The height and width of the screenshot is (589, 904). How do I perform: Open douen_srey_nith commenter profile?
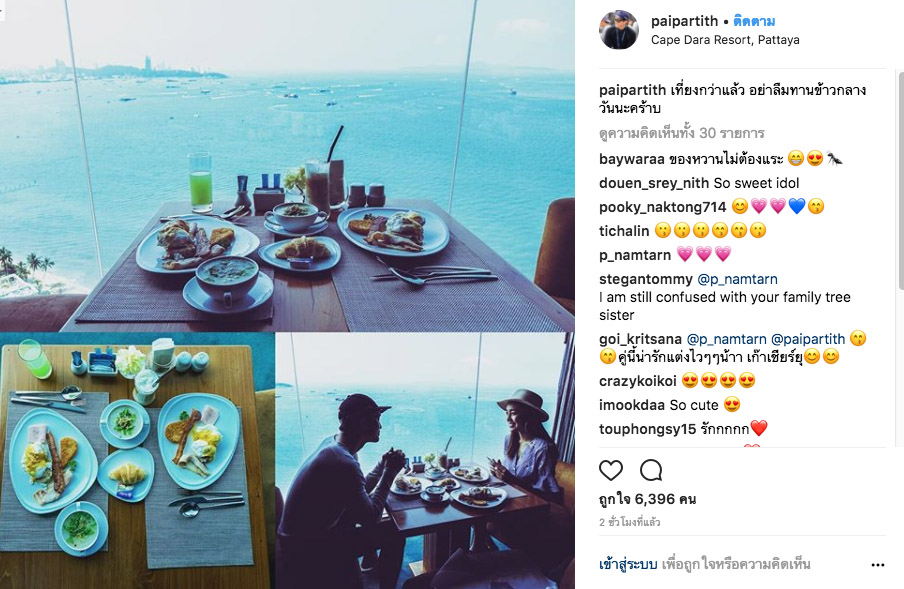click(654, 183)
